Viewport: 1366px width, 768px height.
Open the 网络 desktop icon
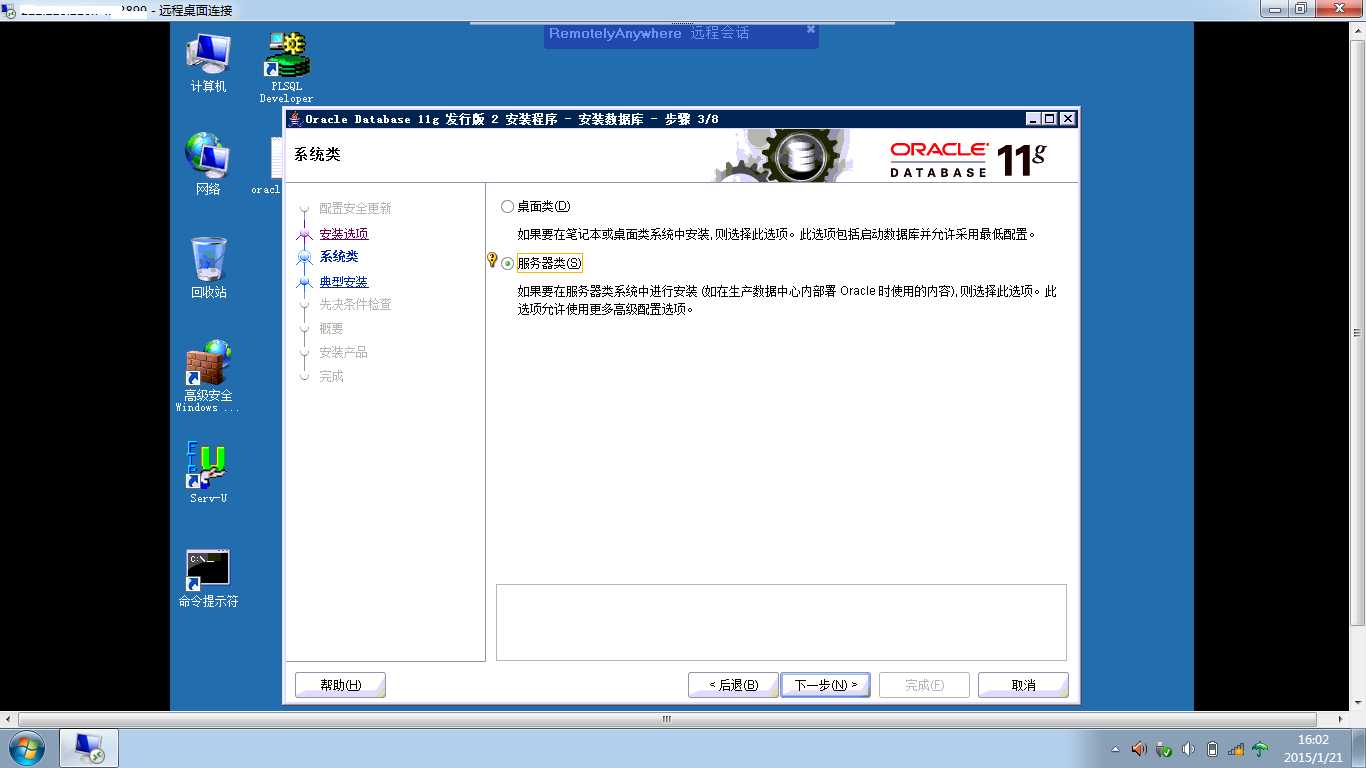pyautogui.click(x=208, y=164)
